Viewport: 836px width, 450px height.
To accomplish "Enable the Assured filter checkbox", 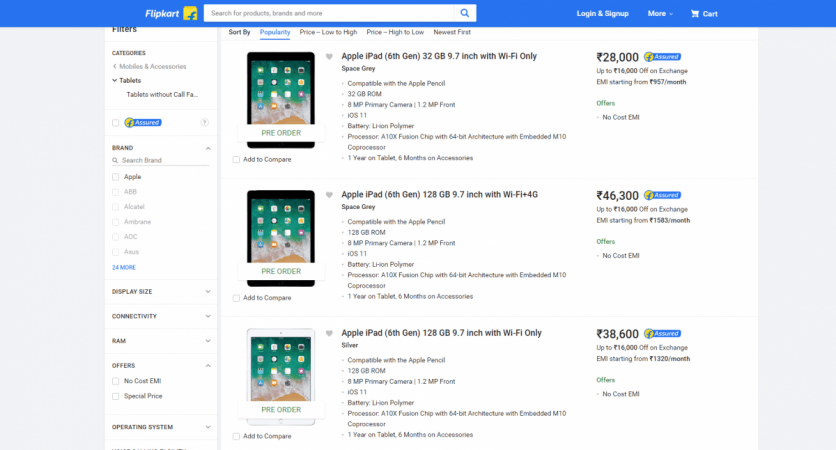I will [115, 123].
